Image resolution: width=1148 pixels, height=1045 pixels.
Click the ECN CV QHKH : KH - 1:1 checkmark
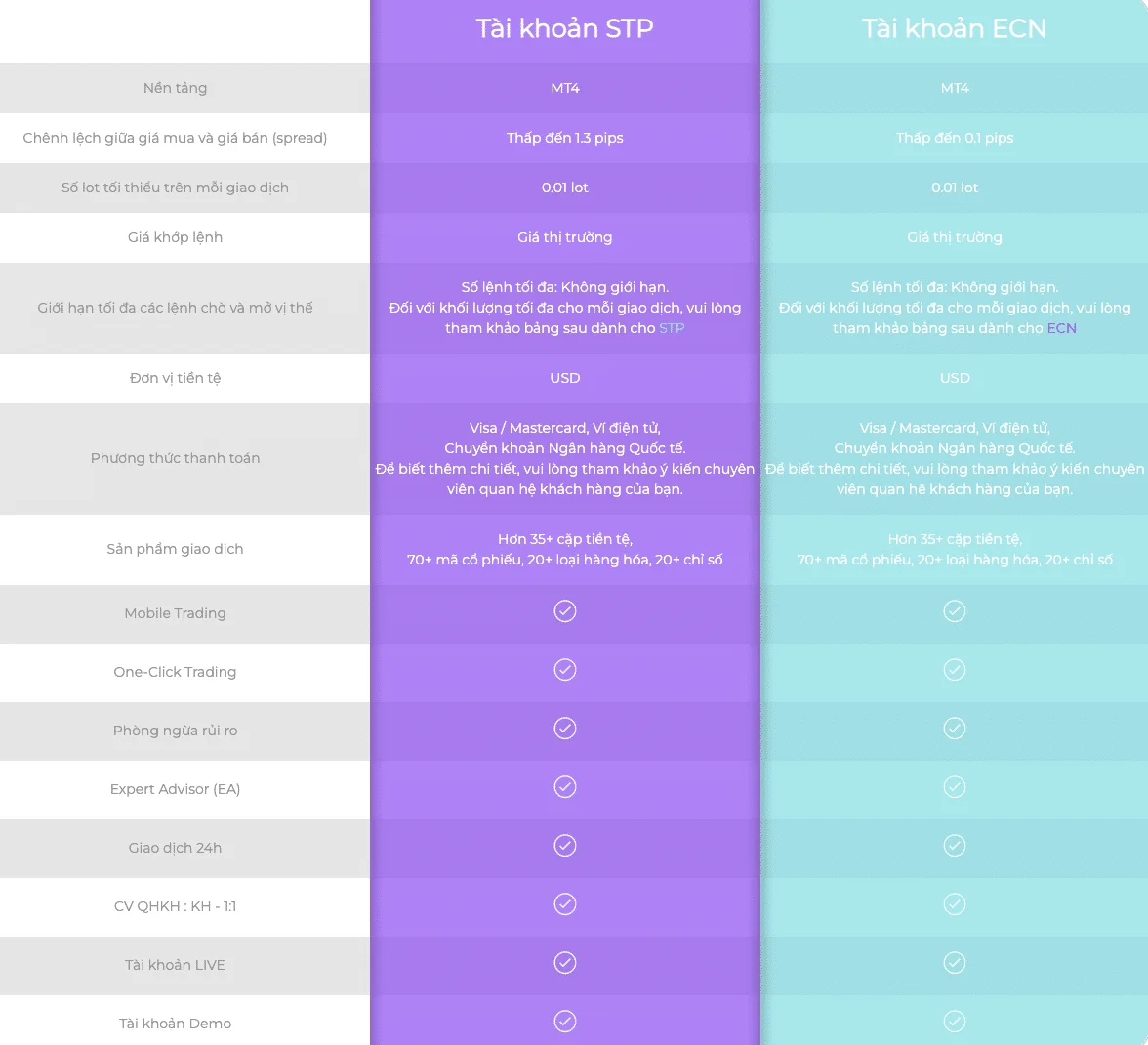(954, 903)
